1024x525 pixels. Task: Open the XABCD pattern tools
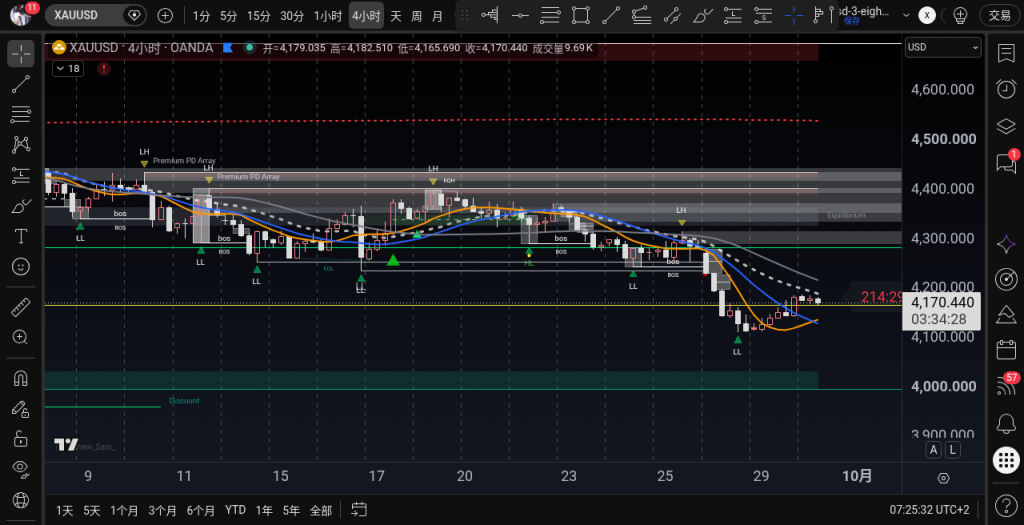coord(21,144)
